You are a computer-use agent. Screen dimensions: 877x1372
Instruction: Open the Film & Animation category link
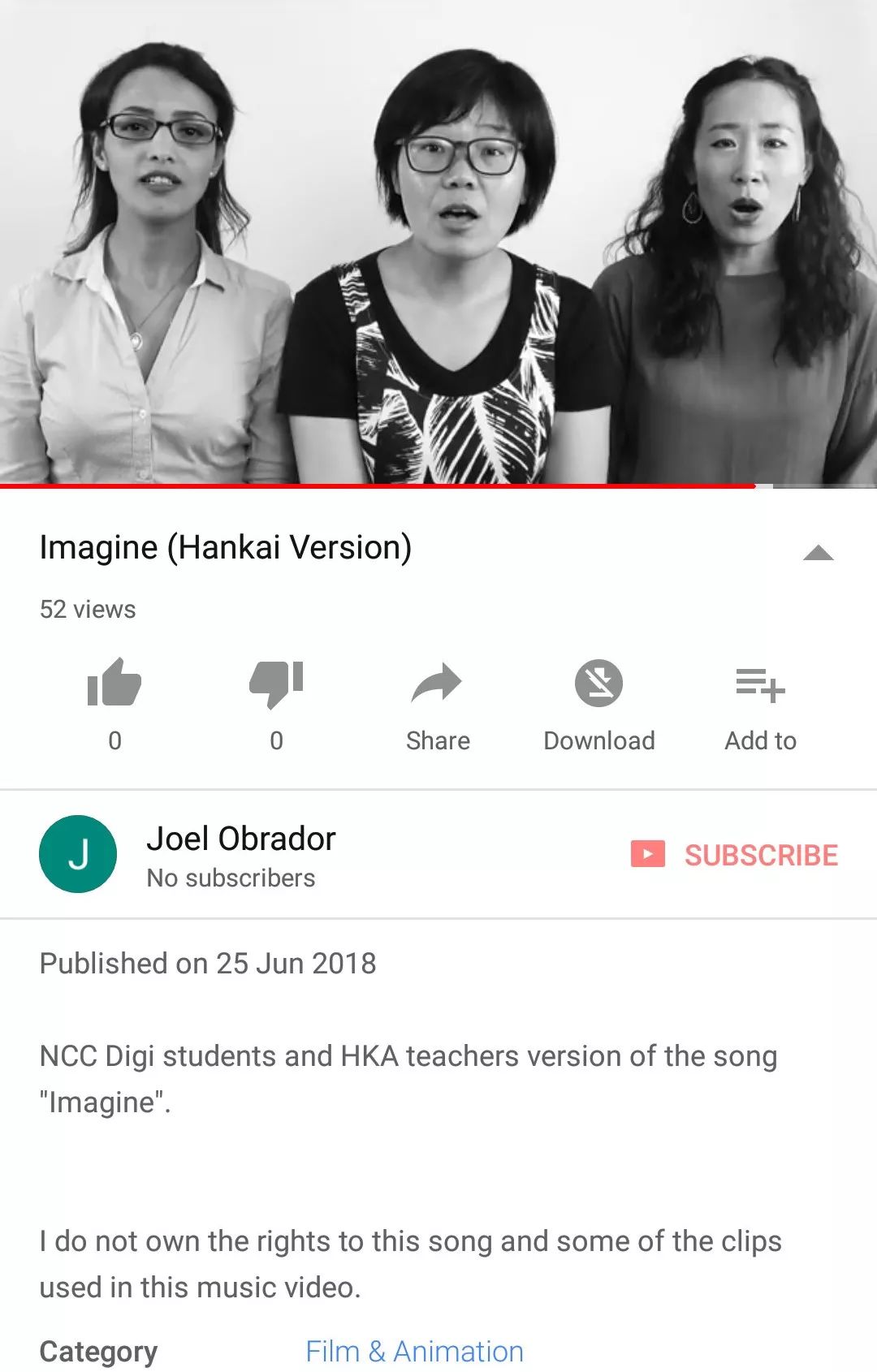(414, 1351)
